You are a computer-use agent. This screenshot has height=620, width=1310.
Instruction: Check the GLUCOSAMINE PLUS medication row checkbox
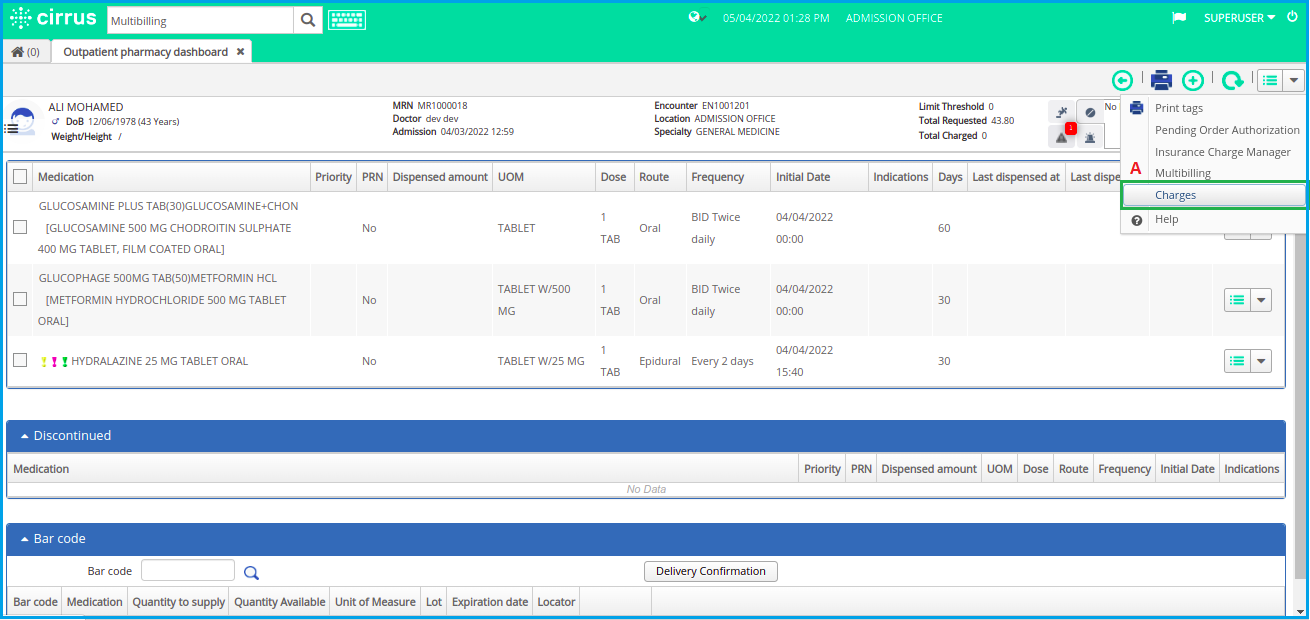[x=19, y=227]
